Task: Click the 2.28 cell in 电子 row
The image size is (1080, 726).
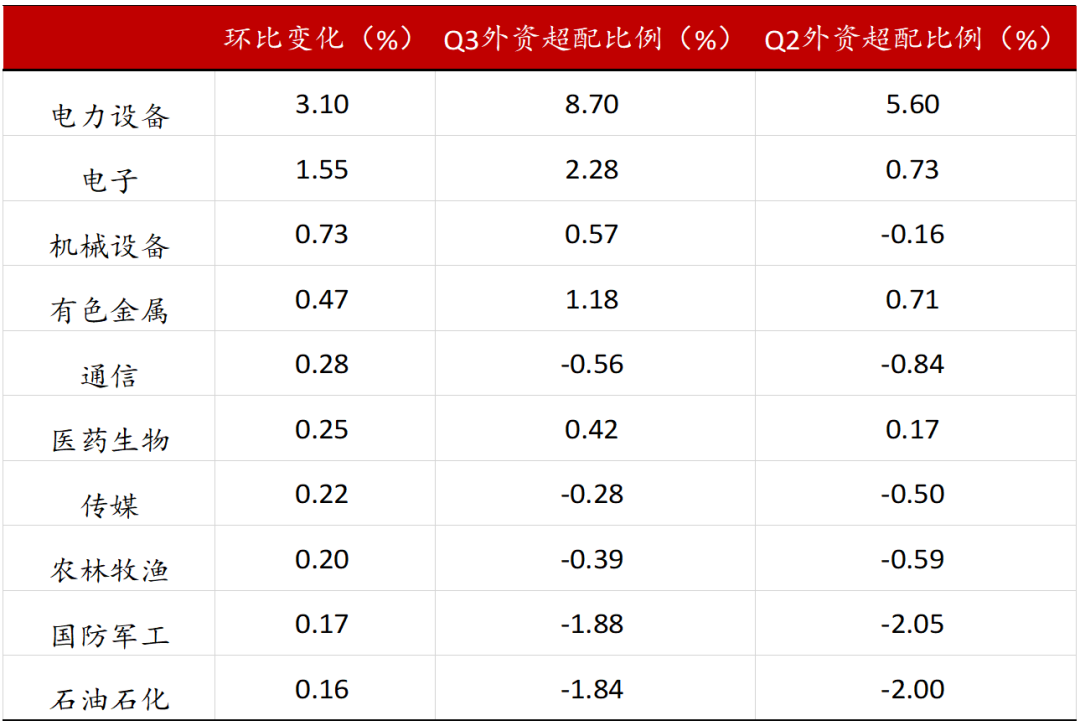Action: (592, 169)
